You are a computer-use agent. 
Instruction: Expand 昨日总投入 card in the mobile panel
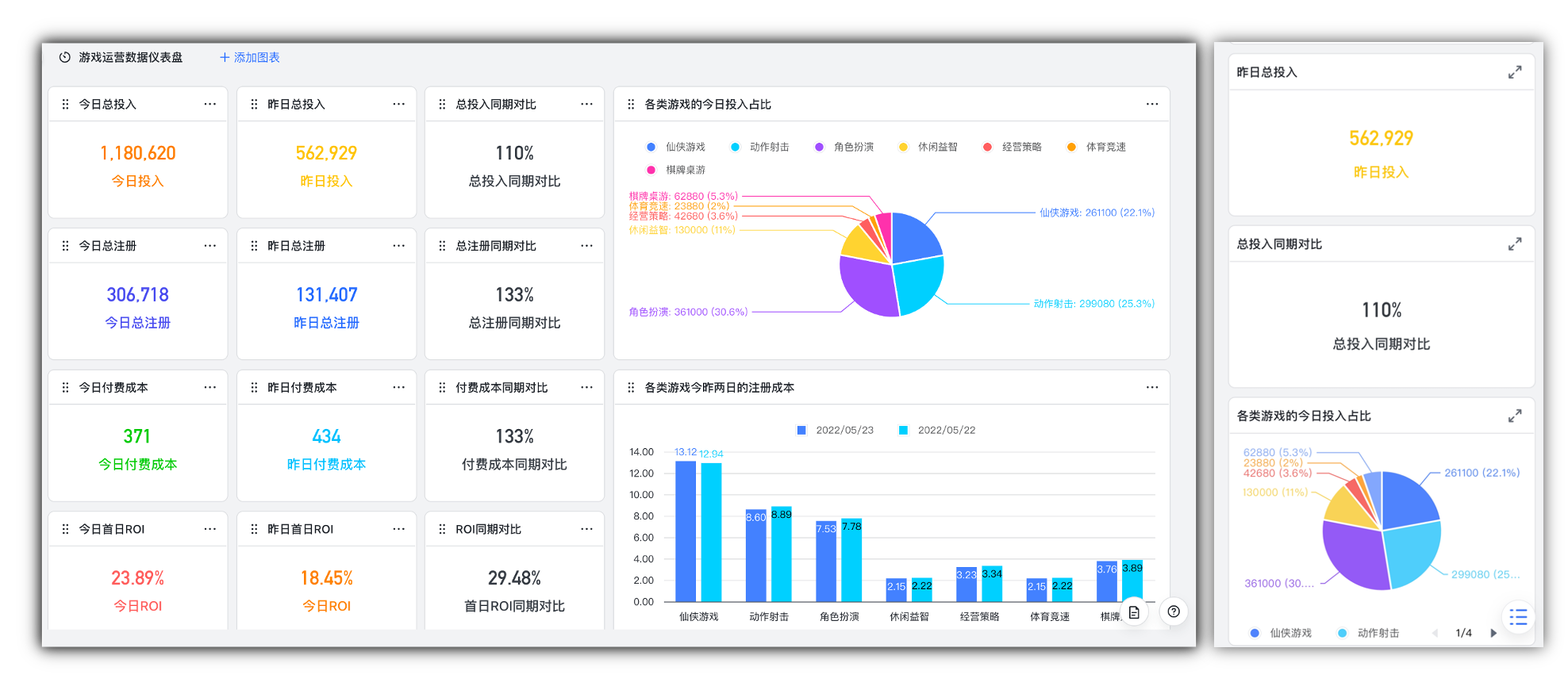(x=1515, y=72)
